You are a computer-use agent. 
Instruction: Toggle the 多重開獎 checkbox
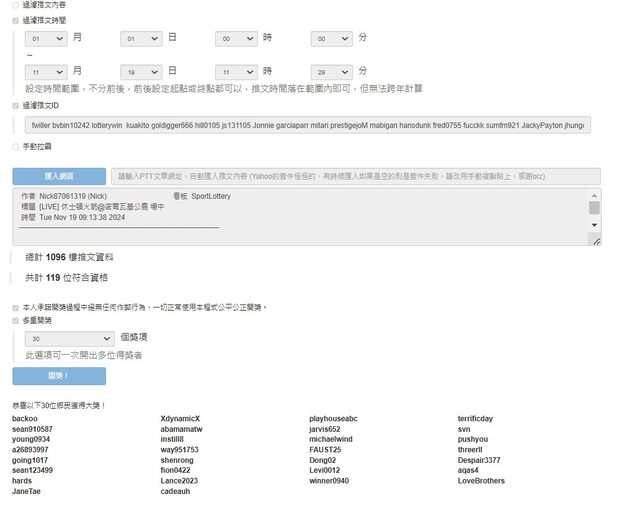pyautogui.click(x=15, y=321)
